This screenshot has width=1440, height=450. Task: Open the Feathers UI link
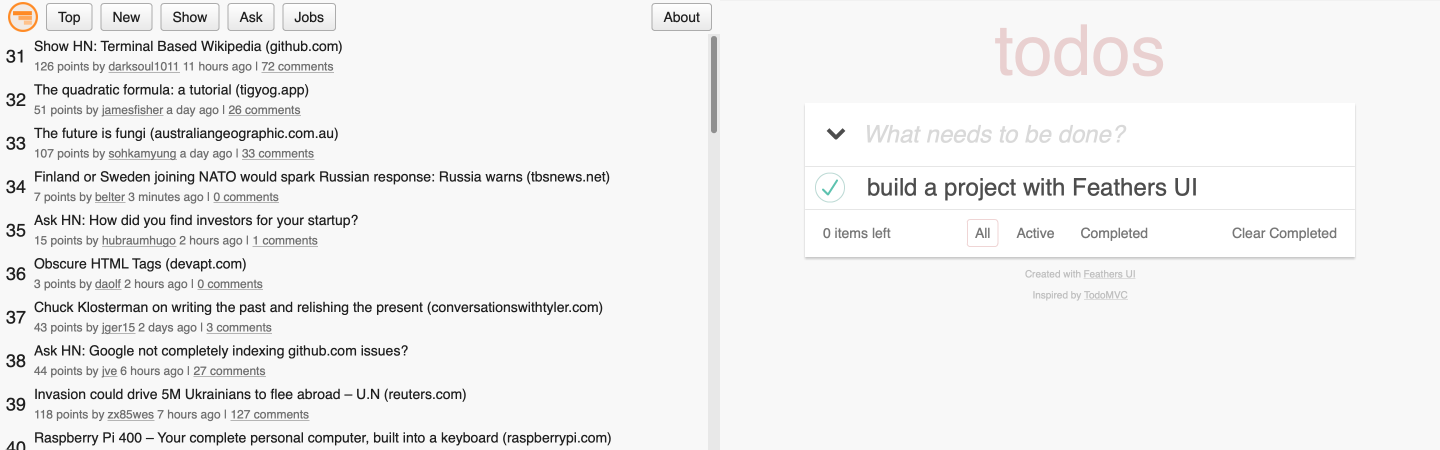click(x=1109, y=274)
